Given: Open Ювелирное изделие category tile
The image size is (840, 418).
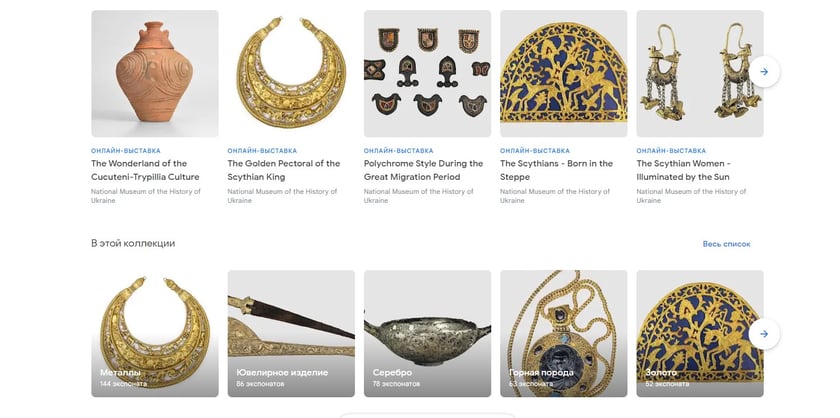Looking at the screenshot, I should [x=291, y=333].
